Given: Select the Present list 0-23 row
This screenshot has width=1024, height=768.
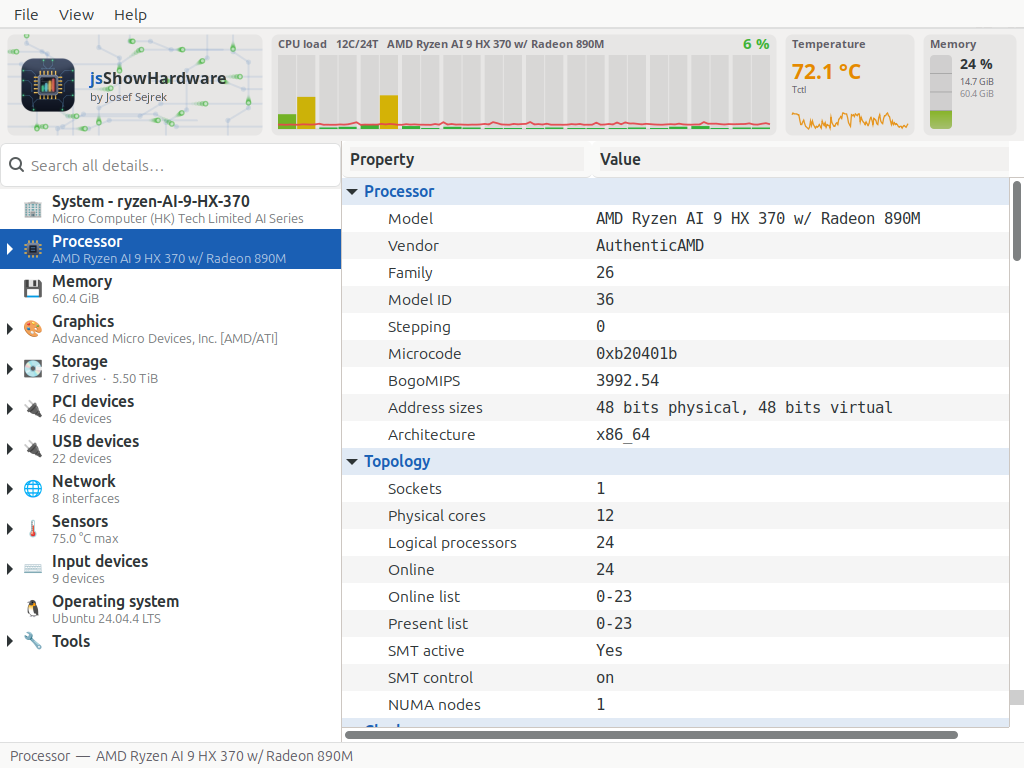Looking at the screenshot, I should 675,624.
